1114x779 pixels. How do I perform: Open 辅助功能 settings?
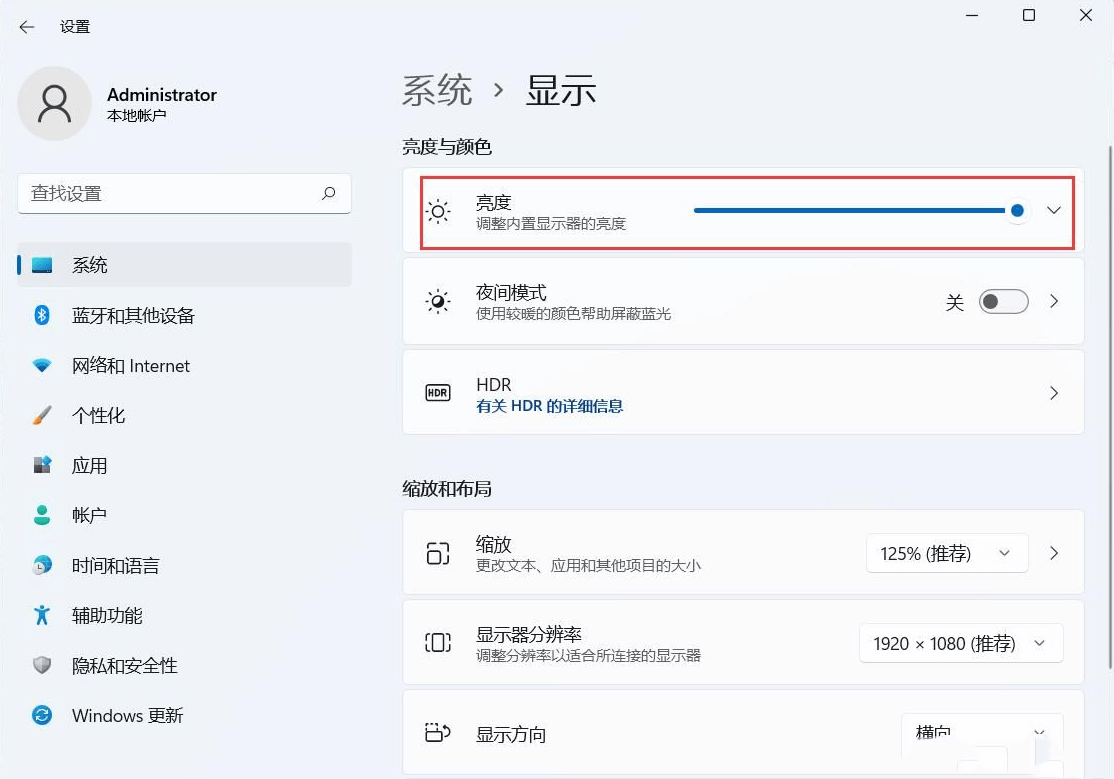[x=117, y=615]
